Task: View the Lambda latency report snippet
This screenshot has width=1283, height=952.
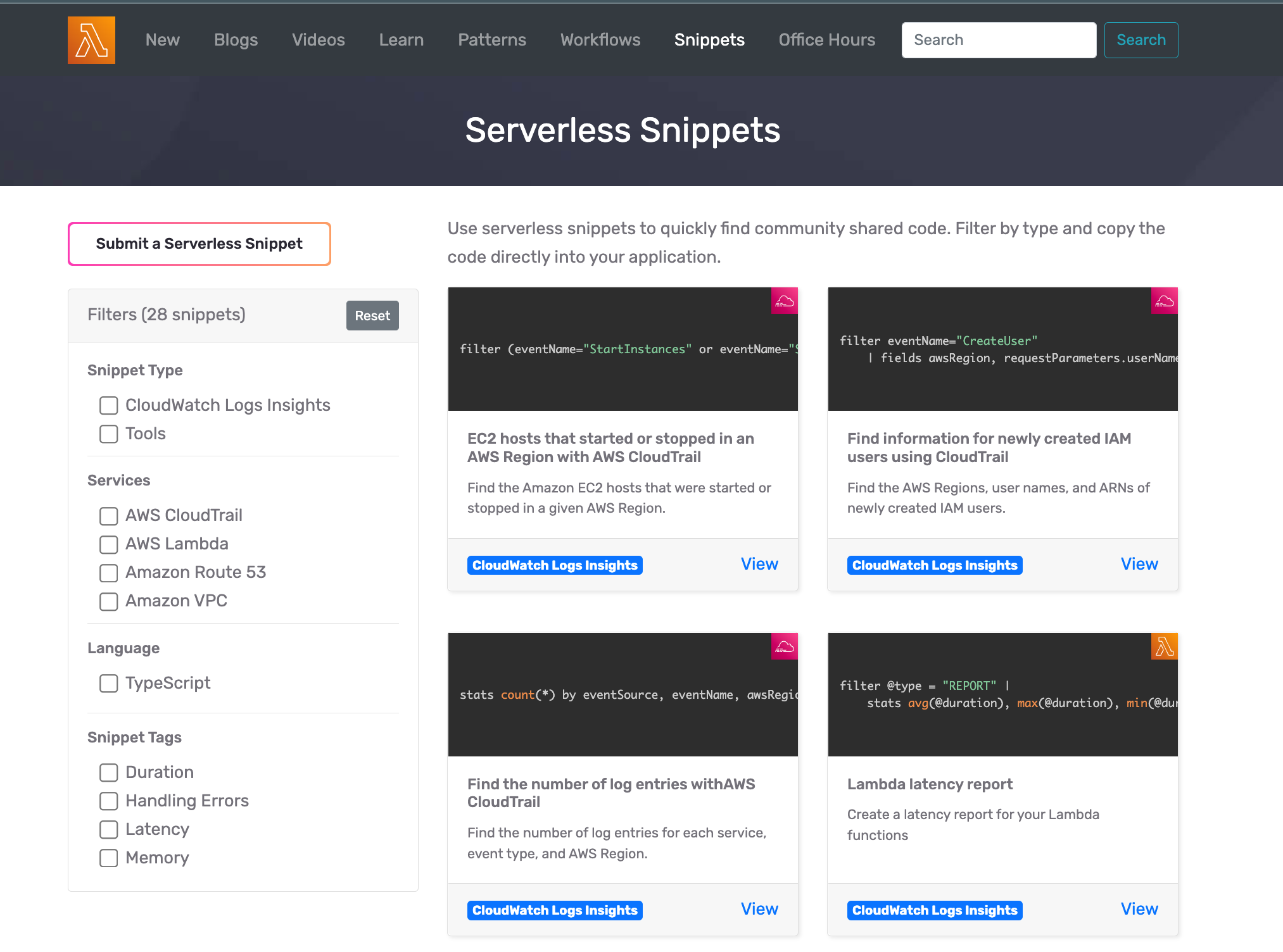Action: coord(1139,909)
